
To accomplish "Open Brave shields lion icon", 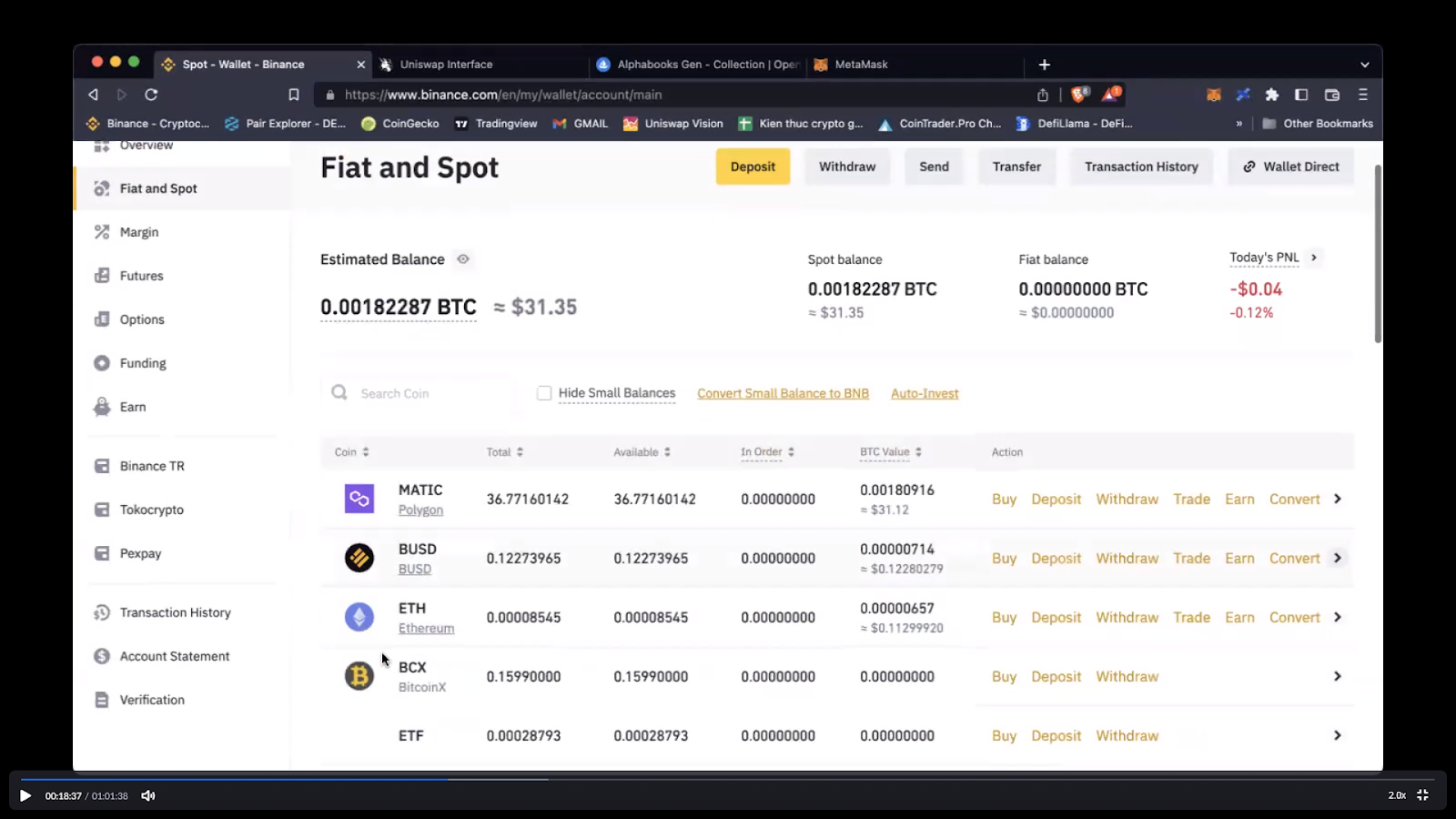I will pos(1080,94).
